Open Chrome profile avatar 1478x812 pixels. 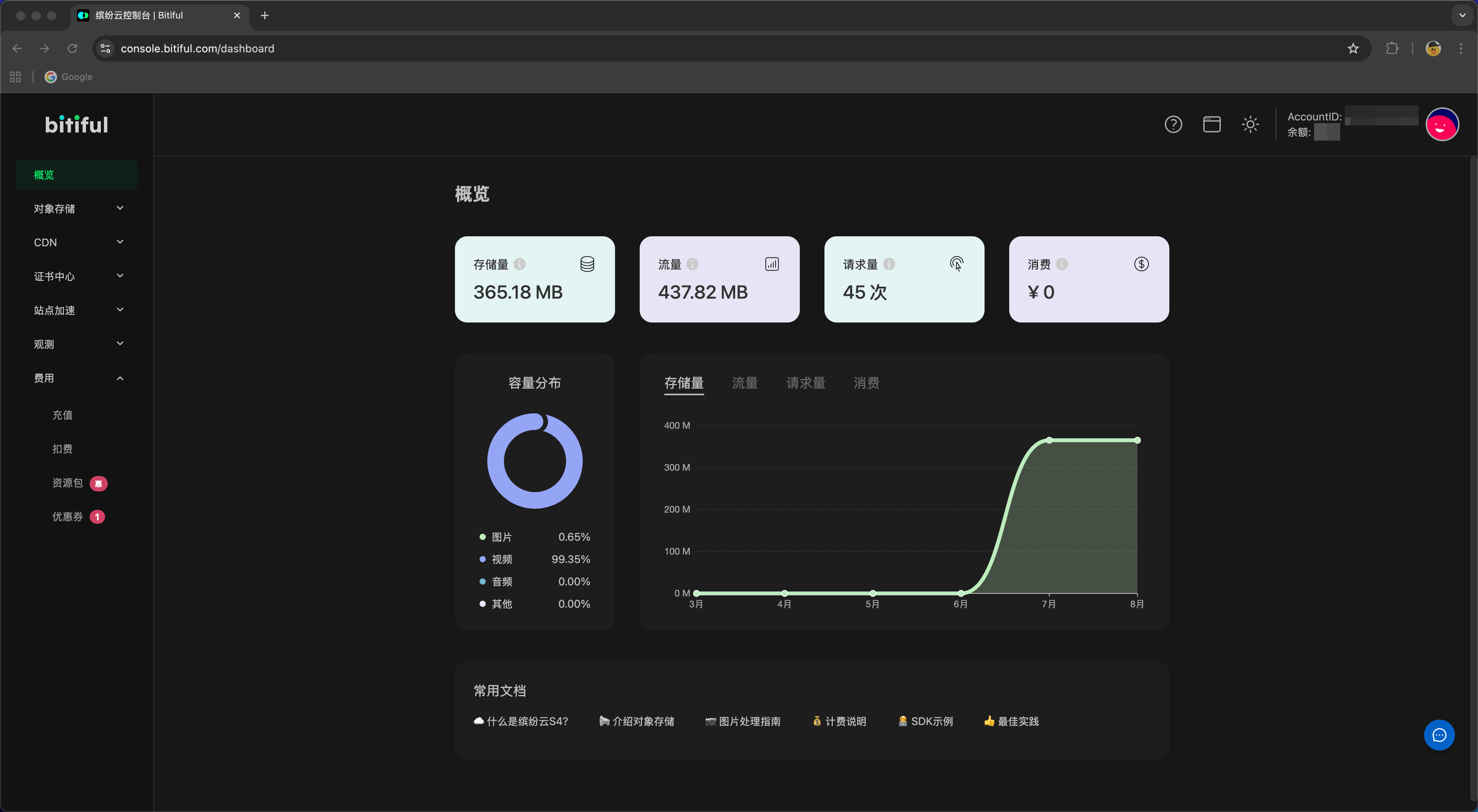pos(1433,49)
